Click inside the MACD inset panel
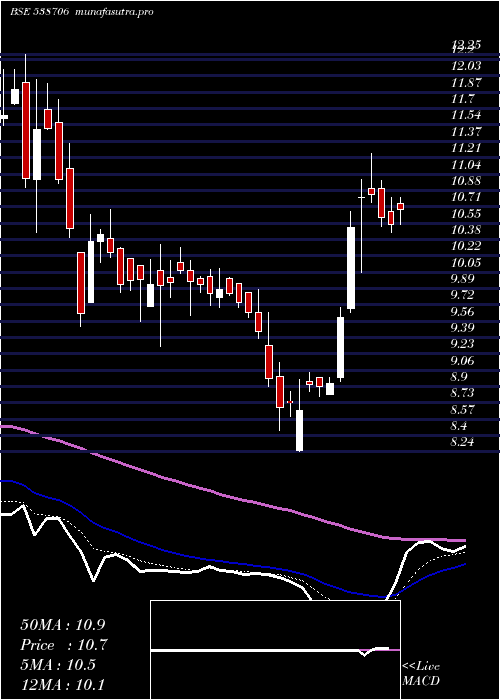The image size is (500, 700). (275, 650)
